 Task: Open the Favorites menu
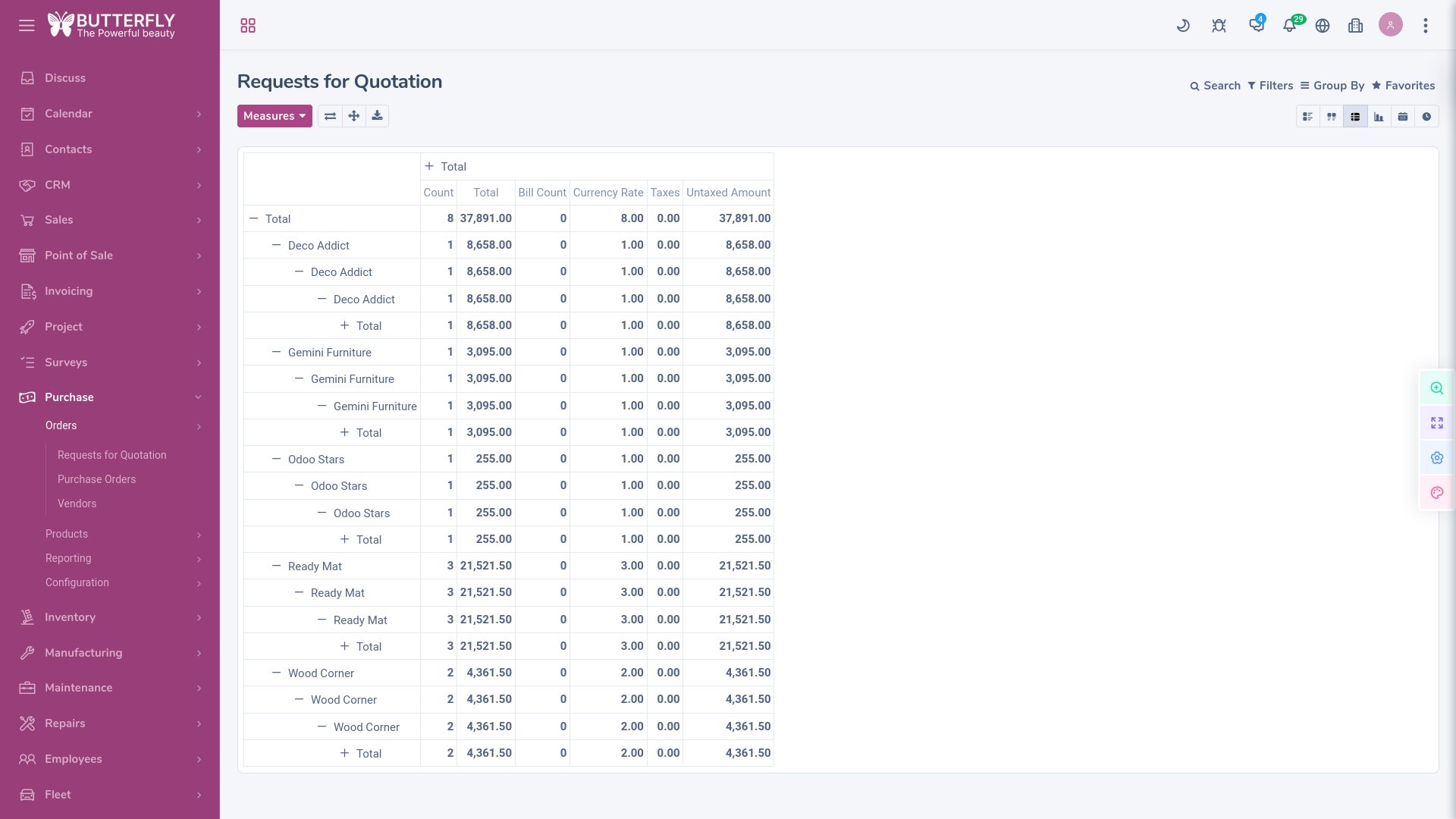1403,86
